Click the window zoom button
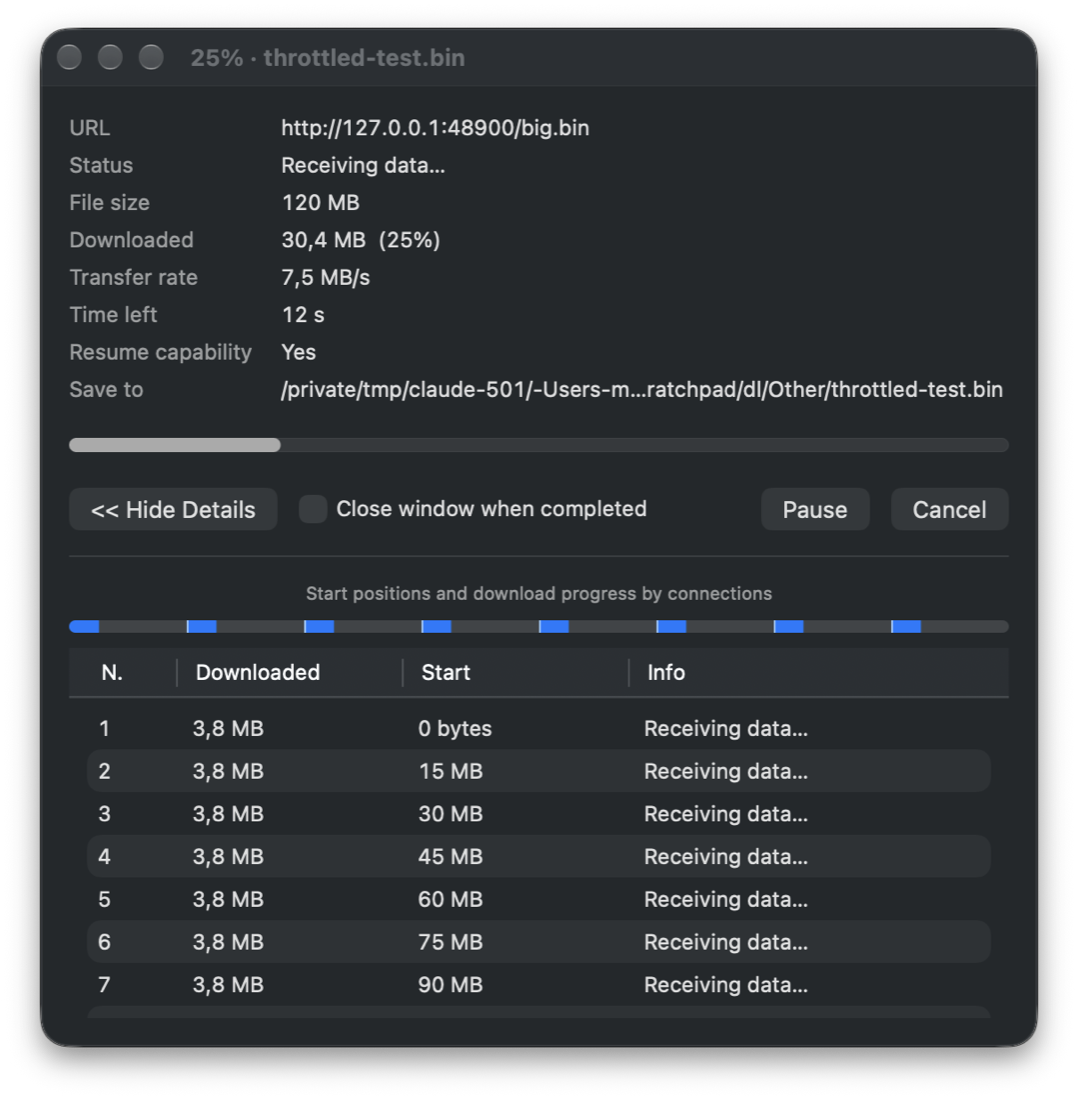This screenshot has height=1100, width=1078. point(151,58)
